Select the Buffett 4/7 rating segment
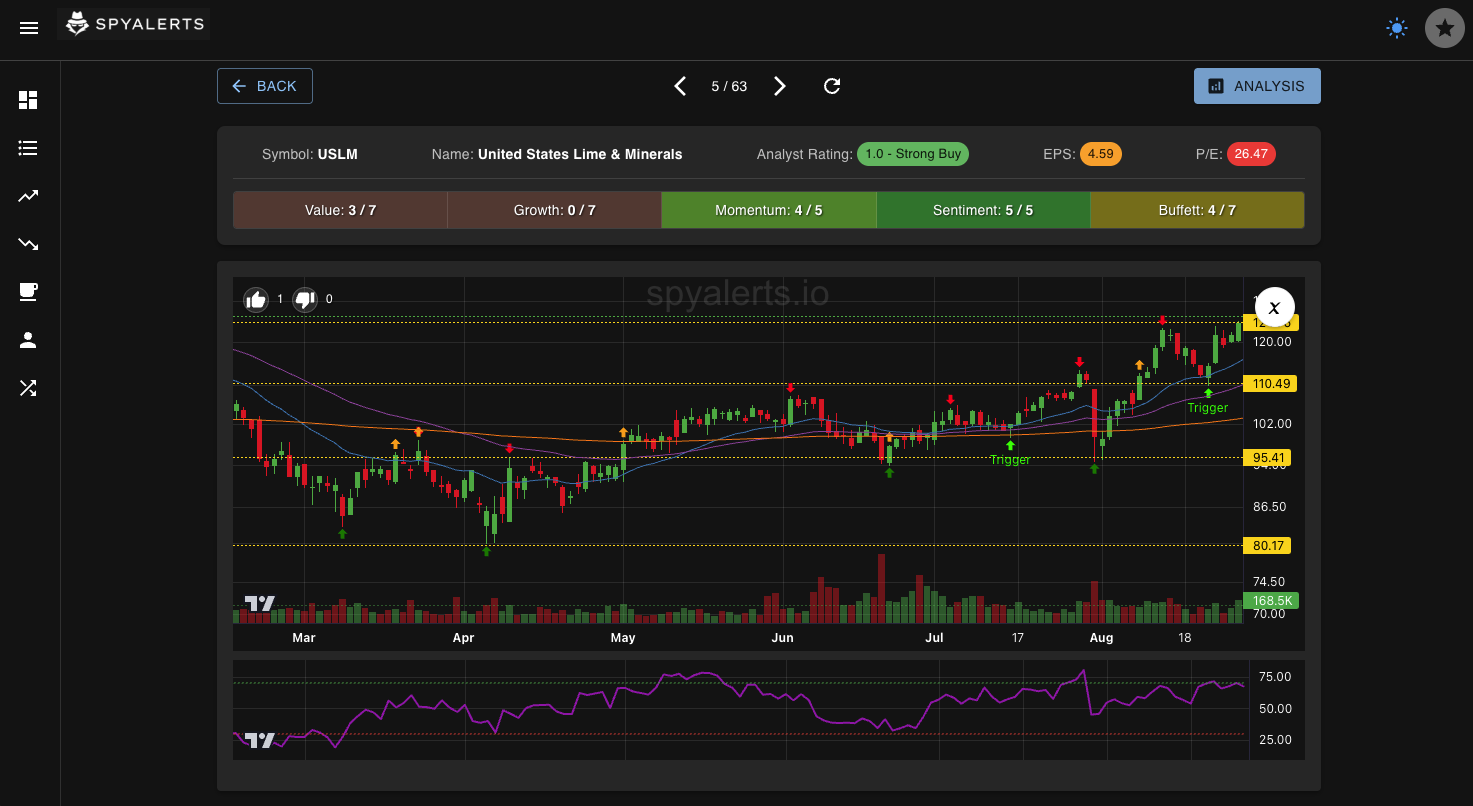The image size is (1473, 806). pos(1197,210)
